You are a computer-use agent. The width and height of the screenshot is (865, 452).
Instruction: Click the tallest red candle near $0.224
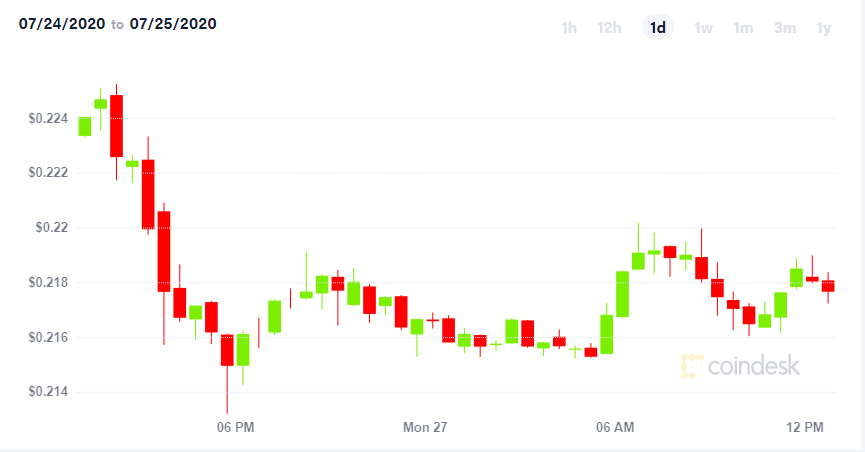pyautogui.click(x=116, y=126)
